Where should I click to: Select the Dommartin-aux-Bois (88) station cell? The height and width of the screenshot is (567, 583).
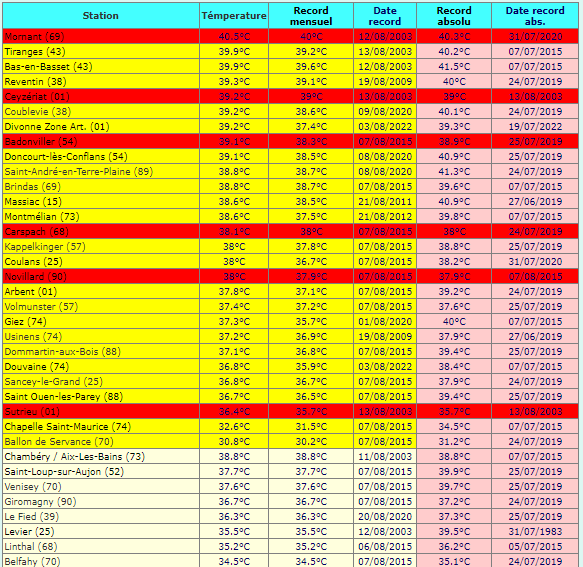[101, 351]
